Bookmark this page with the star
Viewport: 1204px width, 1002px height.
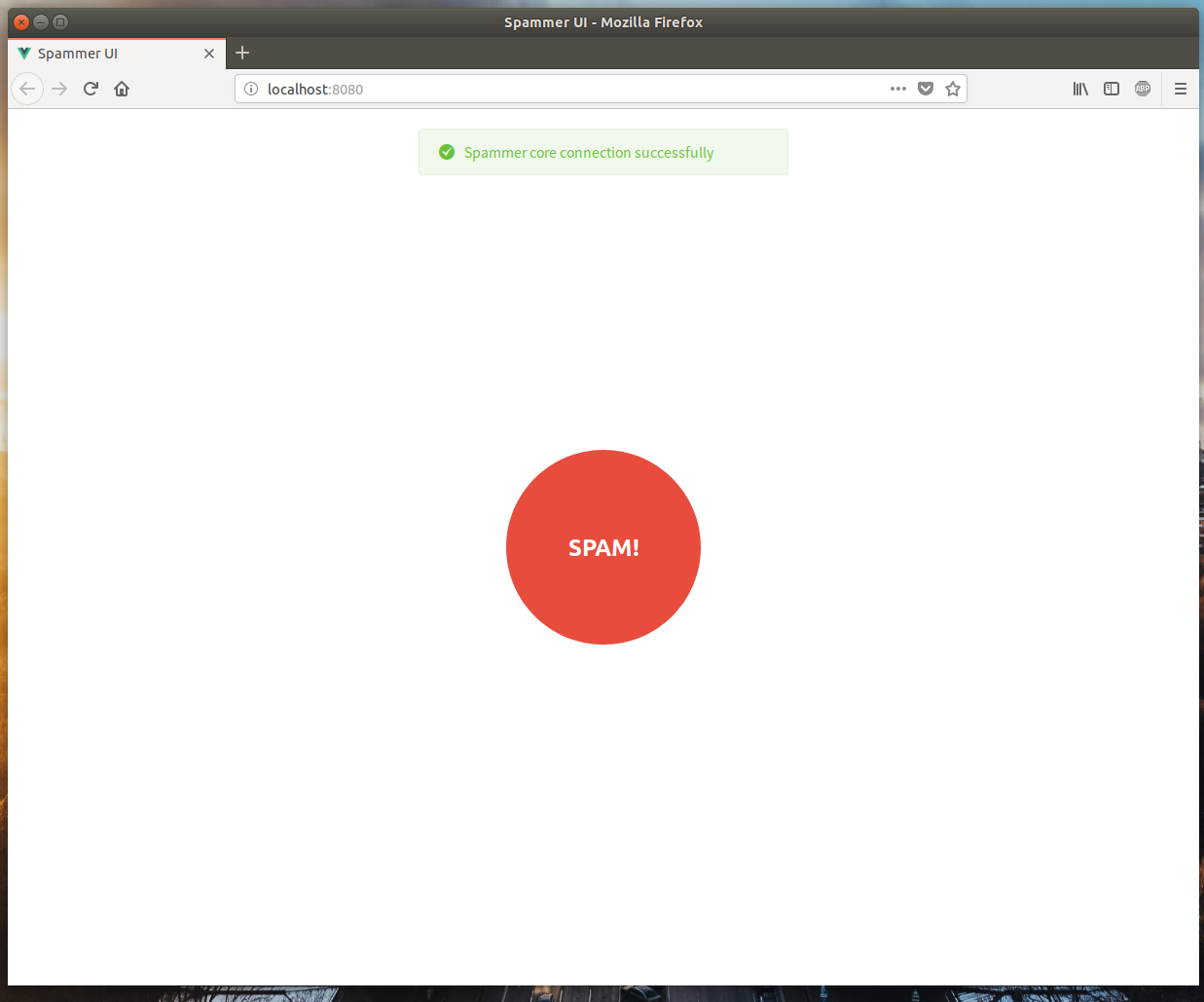[x=953, y=89]
